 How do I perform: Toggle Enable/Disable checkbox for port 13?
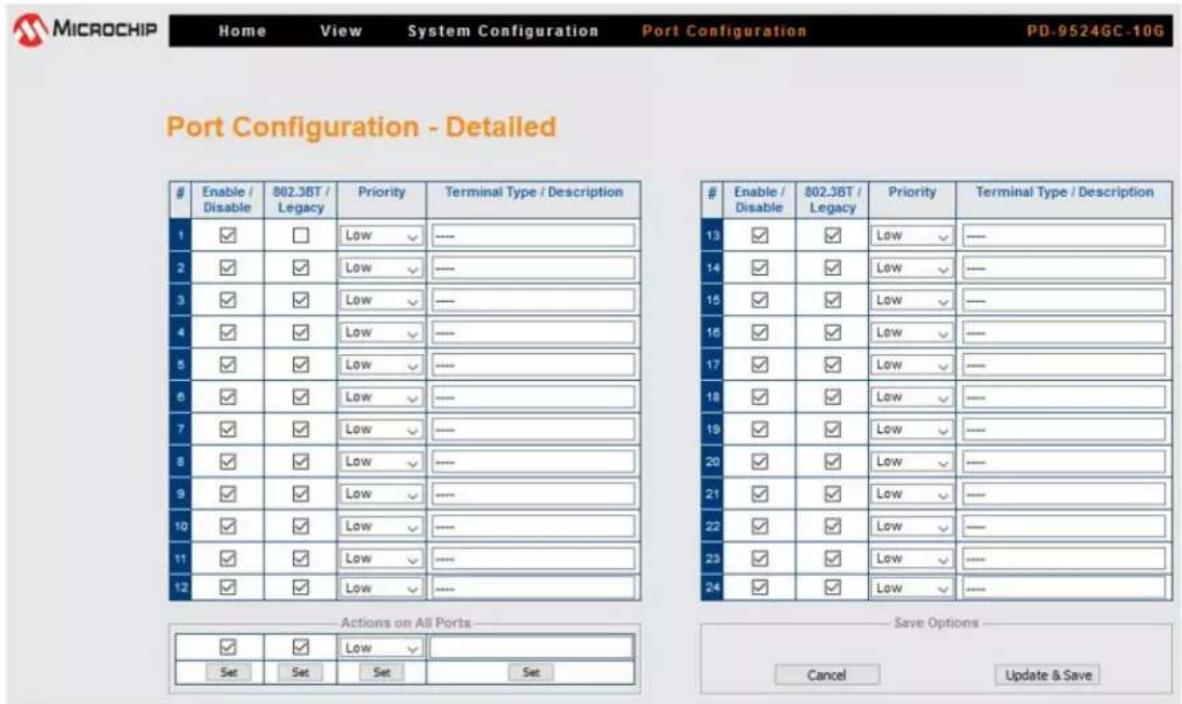point(760,235)
